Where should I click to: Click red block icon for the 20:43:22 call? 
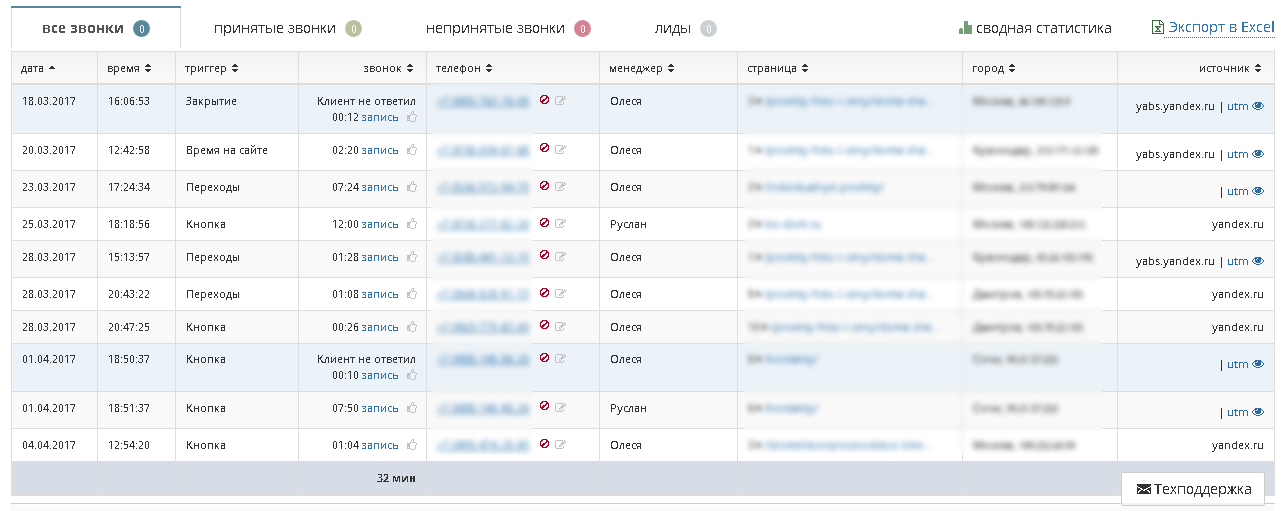[544, 291]
